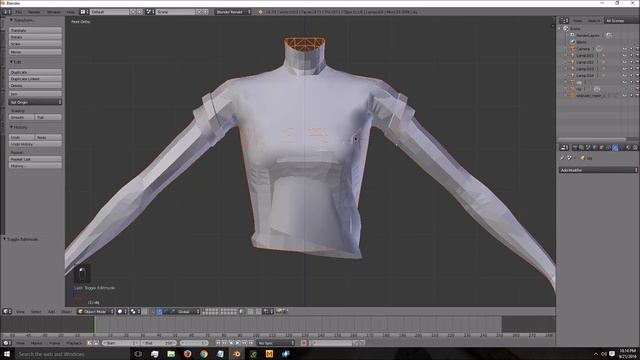Open the 3D viewport Select menu

tap(36, 311)
